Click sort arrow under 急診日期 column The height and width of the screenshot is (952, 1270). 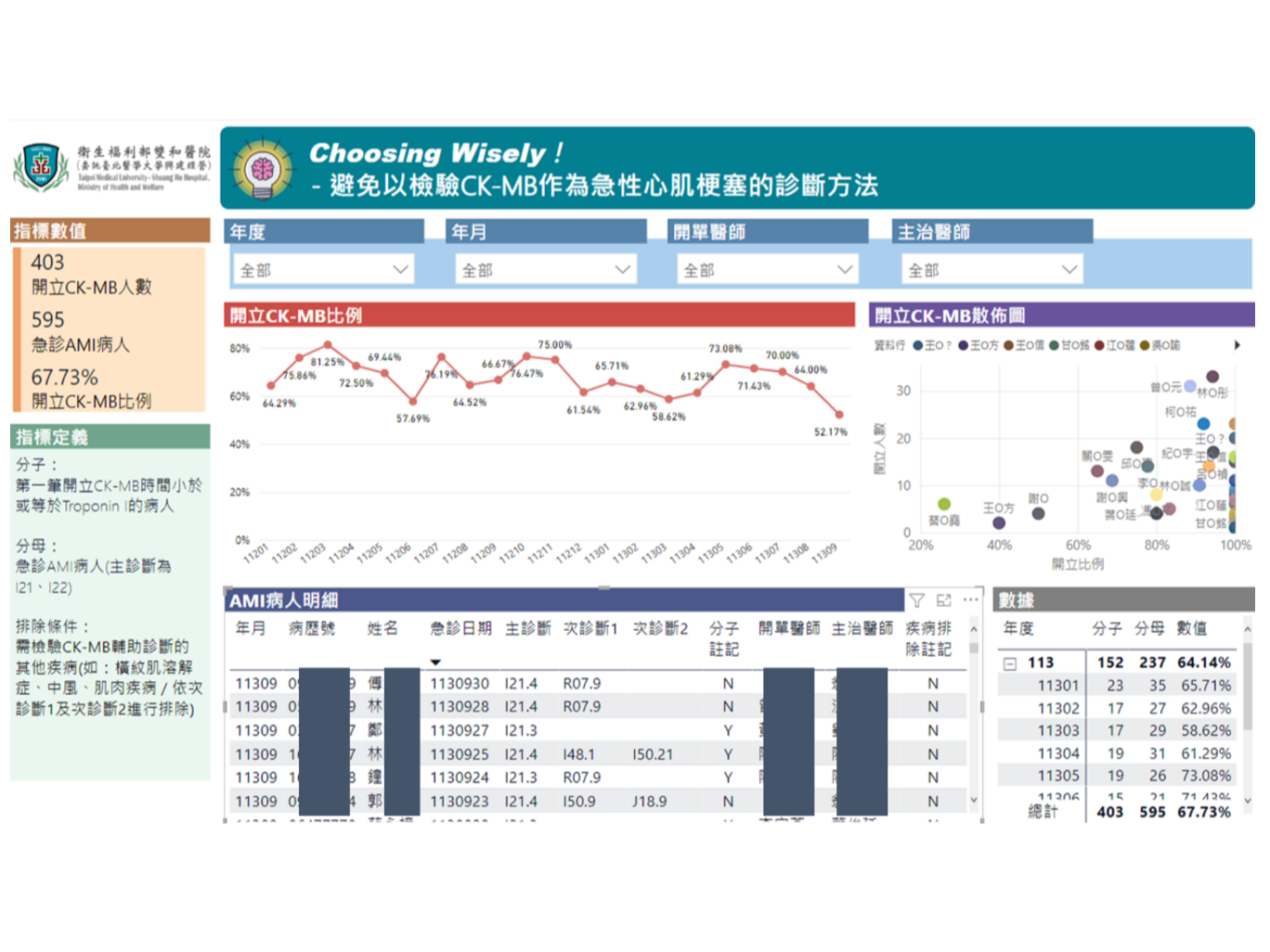pyautogui.click(x=435, y=663)
